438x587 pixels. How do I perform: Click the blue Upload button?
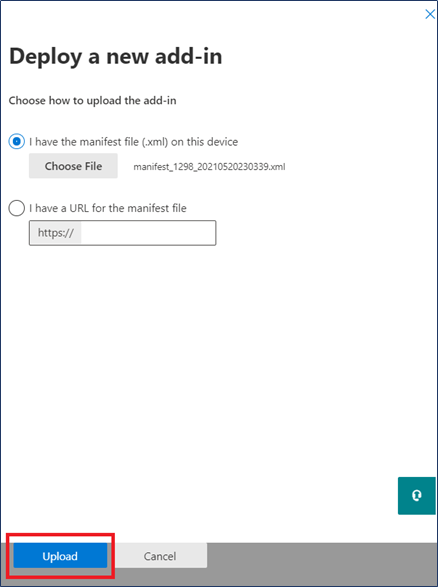[x=60, y=556]
